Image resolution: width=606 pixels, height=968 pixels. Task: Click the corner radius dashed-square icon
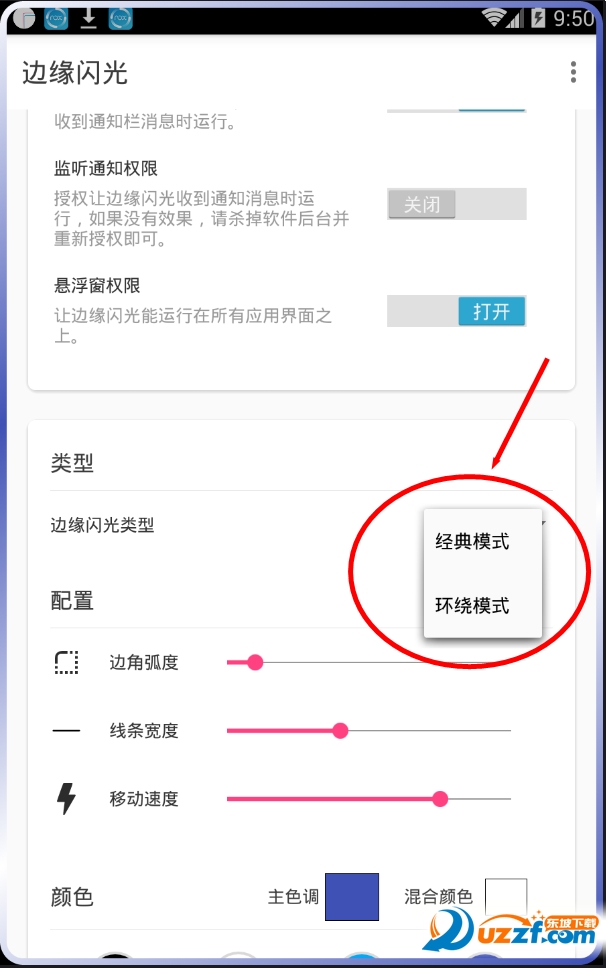[x=66, y=662]
